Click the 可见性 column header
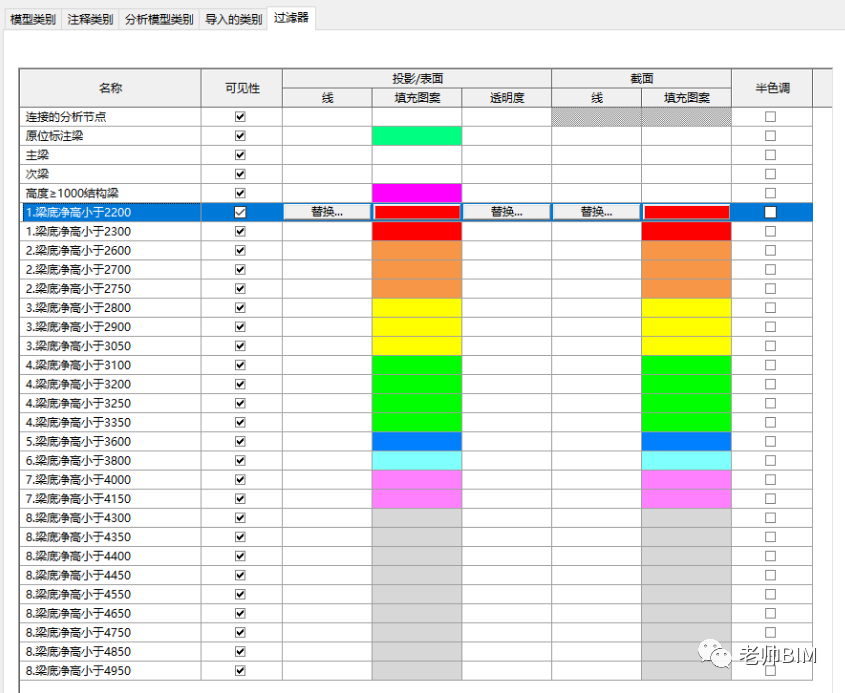 tap(242, 88)
